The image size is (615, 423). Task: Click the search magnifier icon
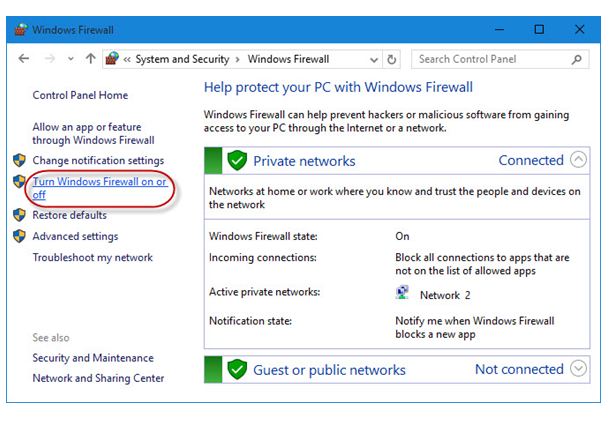point(577,60)
